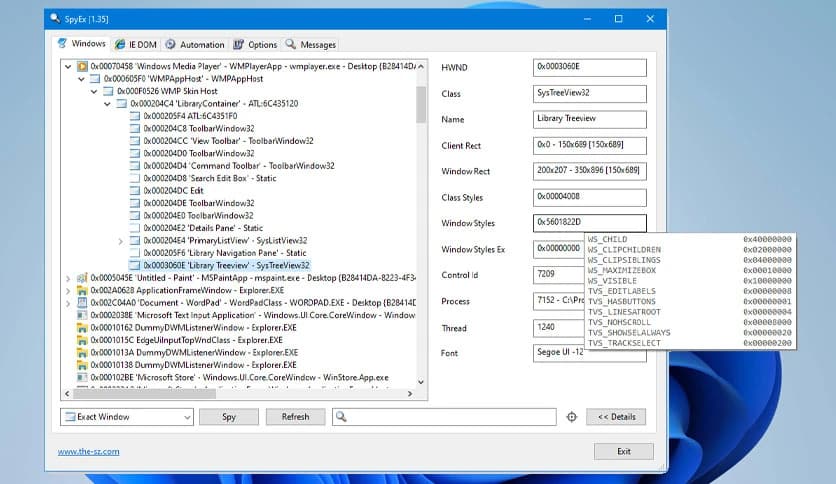Viewport: 836px width, 484px height.
Task: Click the search magnifier icon
Action: tap(341, 417)
